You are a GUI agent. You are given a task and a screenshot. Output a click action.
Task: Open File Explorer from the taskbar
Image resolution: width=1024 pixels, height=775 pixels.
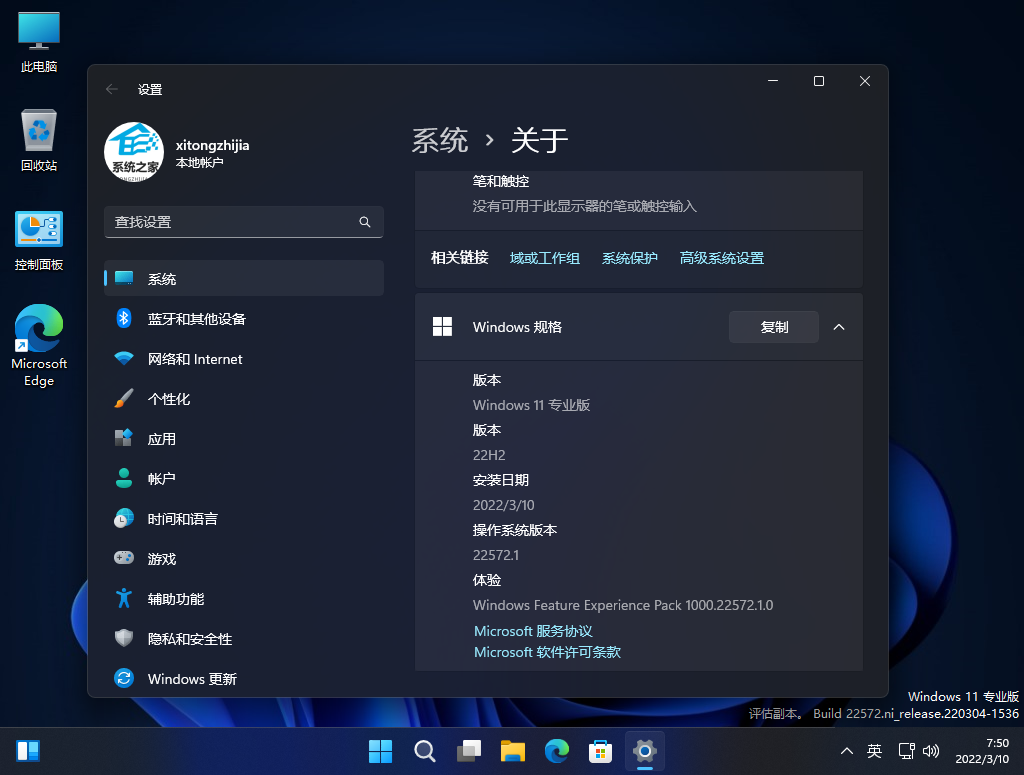(513, 750)
